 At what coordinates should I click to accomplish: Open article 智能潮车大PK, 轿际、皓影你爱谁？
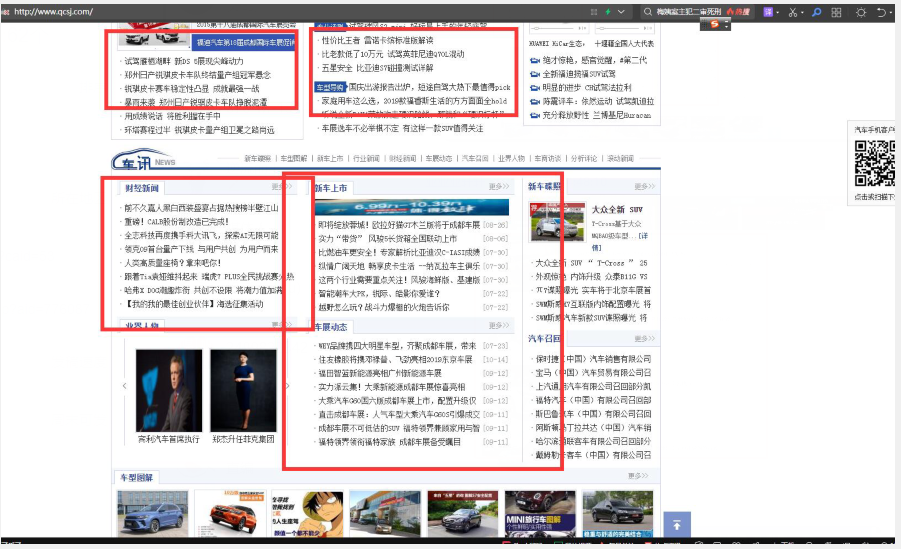(379, 294)
